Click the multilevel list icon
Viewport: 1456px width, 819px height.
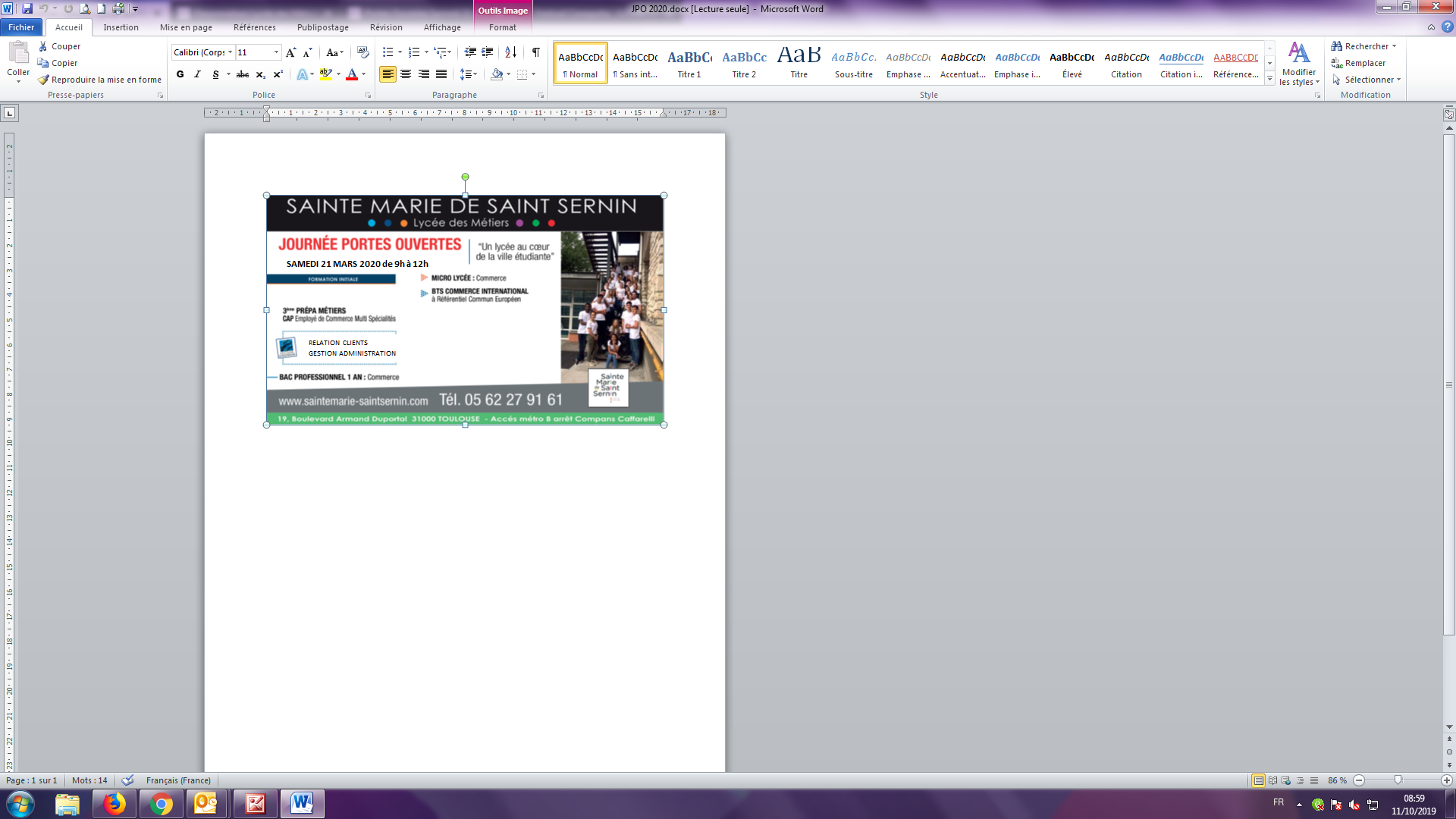pyautogui.click(x=440, y=52)
